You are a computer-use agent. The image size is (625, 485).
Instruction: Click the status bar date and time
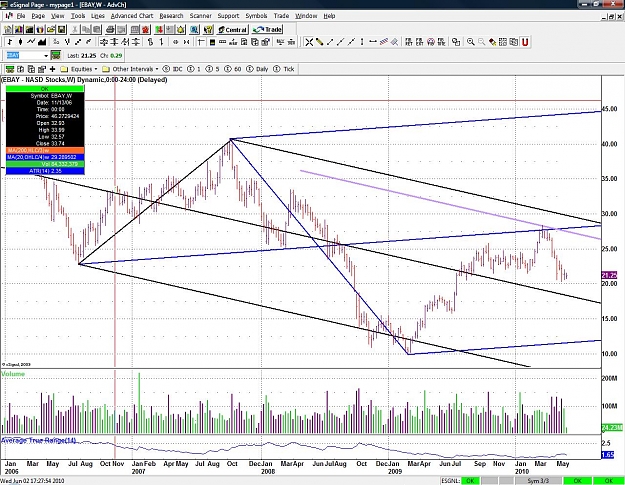[33, 481]
